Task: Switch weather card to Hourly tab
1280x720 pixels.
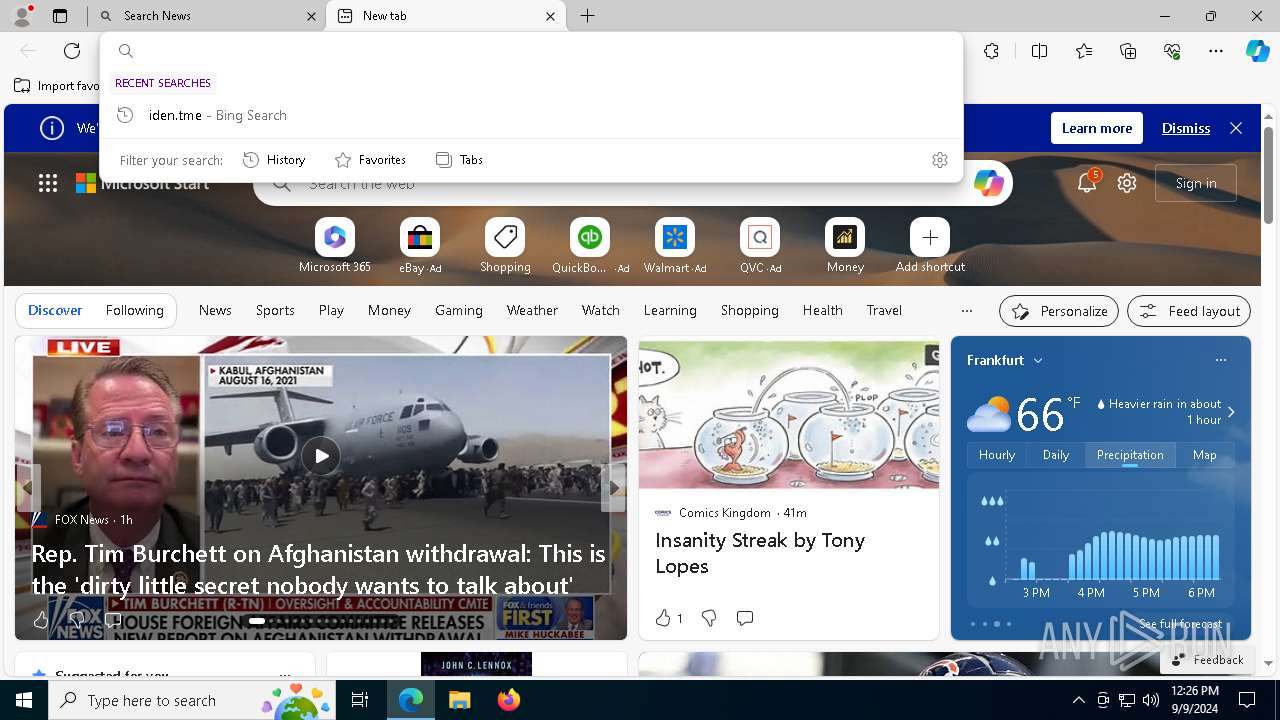Action: 997,455
